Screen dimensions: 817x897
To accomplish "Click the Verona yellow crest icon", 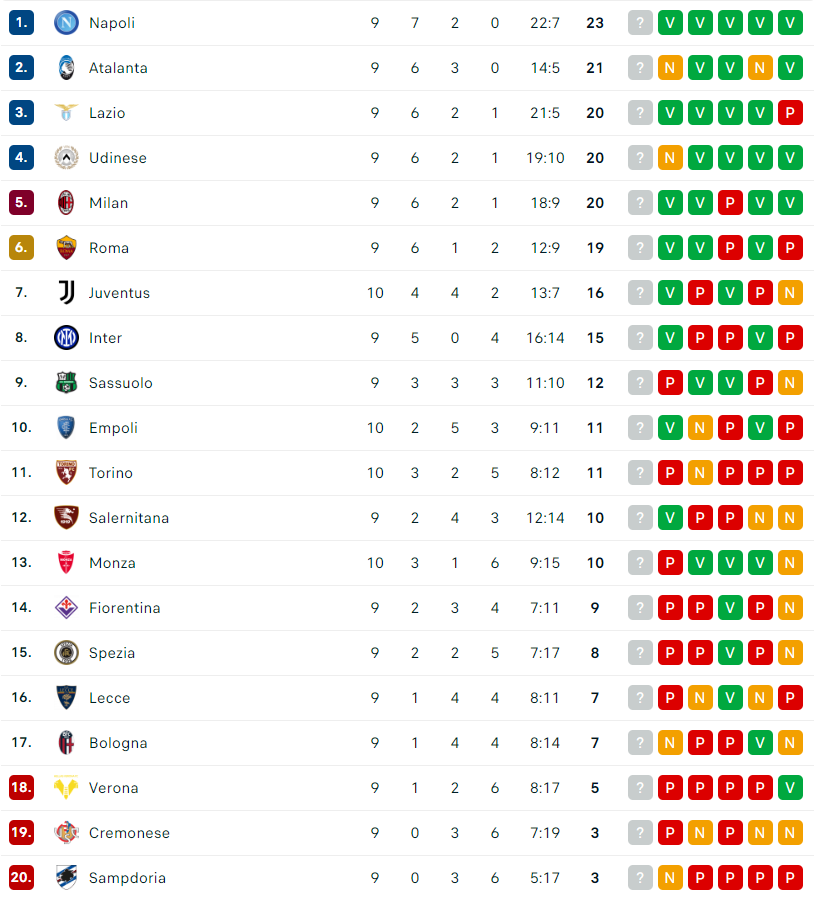I will click(66, 788).
